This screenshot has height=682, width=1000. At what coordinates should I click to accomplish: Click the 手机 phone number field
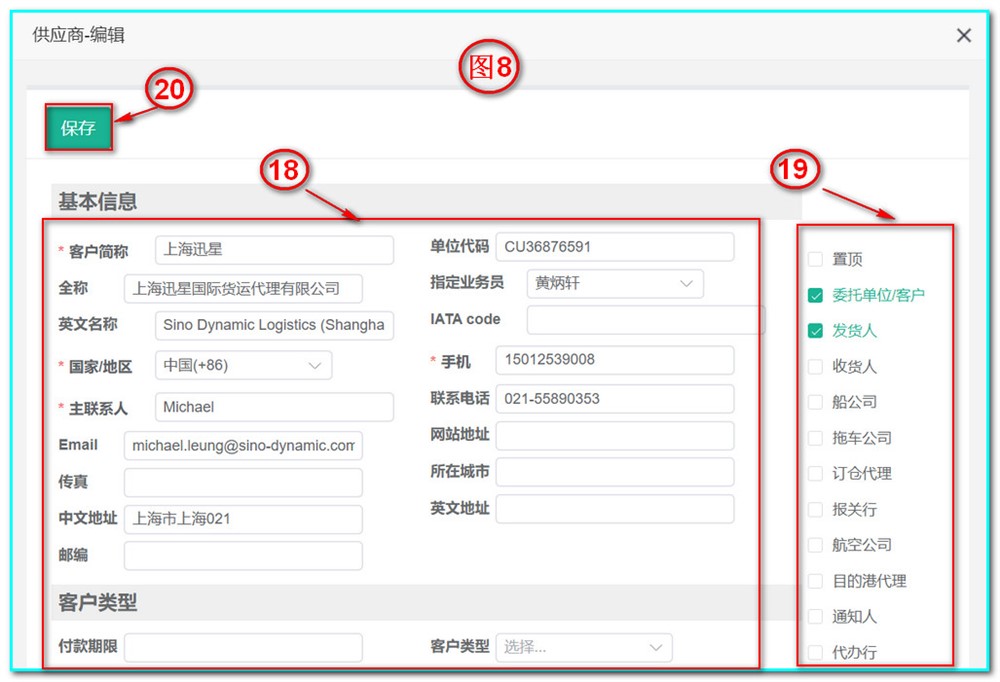(614, 360)
